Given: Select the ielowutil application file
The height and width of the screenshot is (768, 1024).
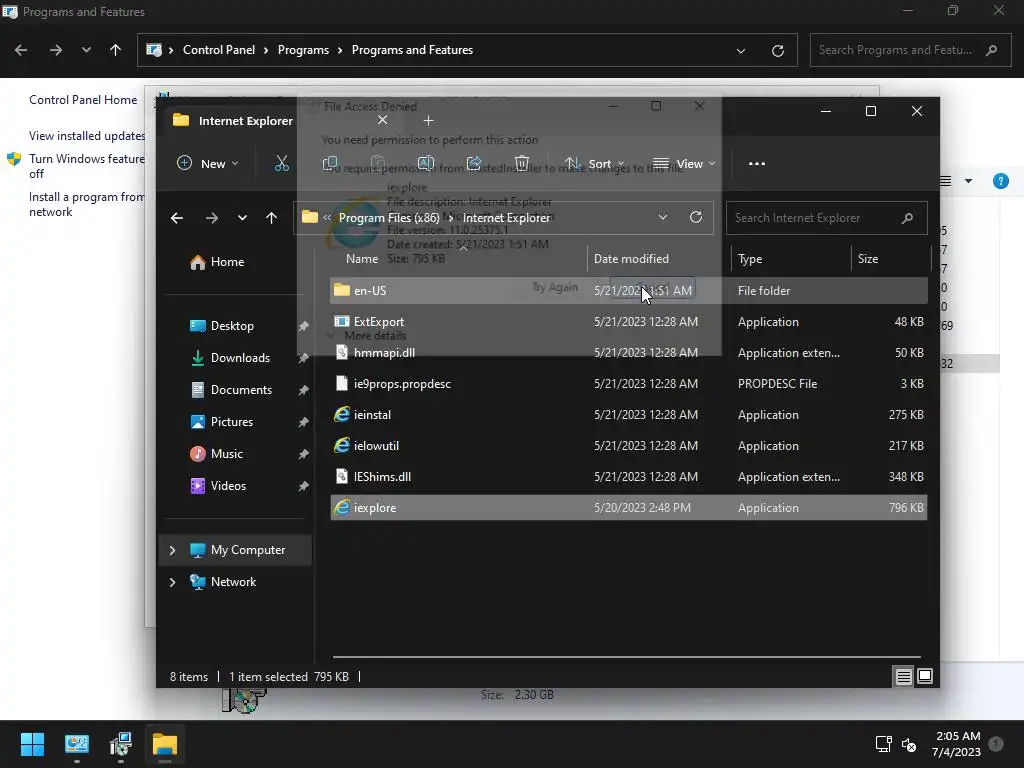Looking at the screenshot, I should pyautogui.click(x=629, y=446).
